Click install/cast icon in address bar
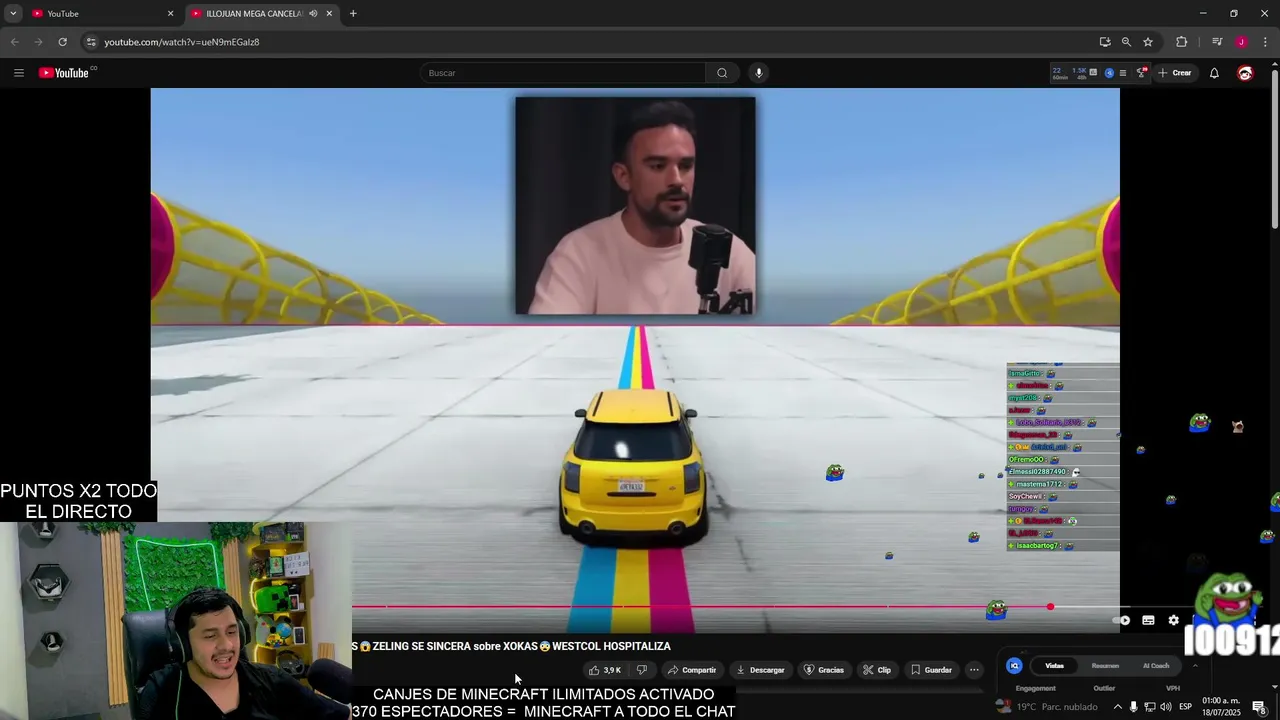 [x=1105, y=42]
